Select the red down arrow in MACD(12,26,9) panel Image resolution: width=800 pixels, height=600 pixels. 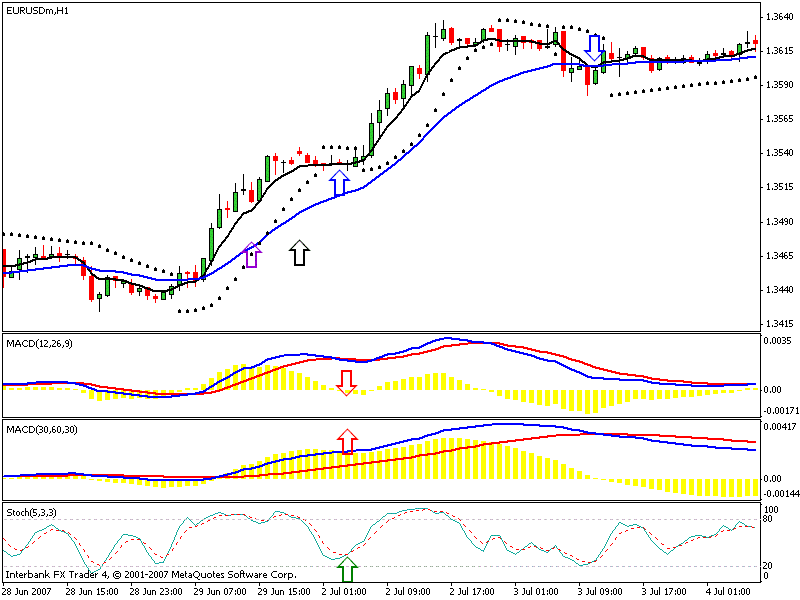[x=347, y=381]
